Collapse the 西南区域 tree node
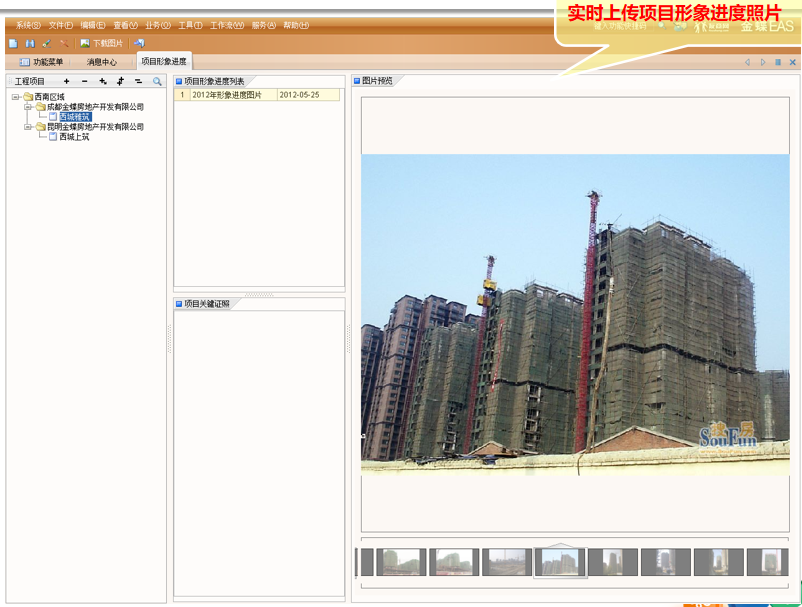The image size is (802, 607). (x=15, y=97)
